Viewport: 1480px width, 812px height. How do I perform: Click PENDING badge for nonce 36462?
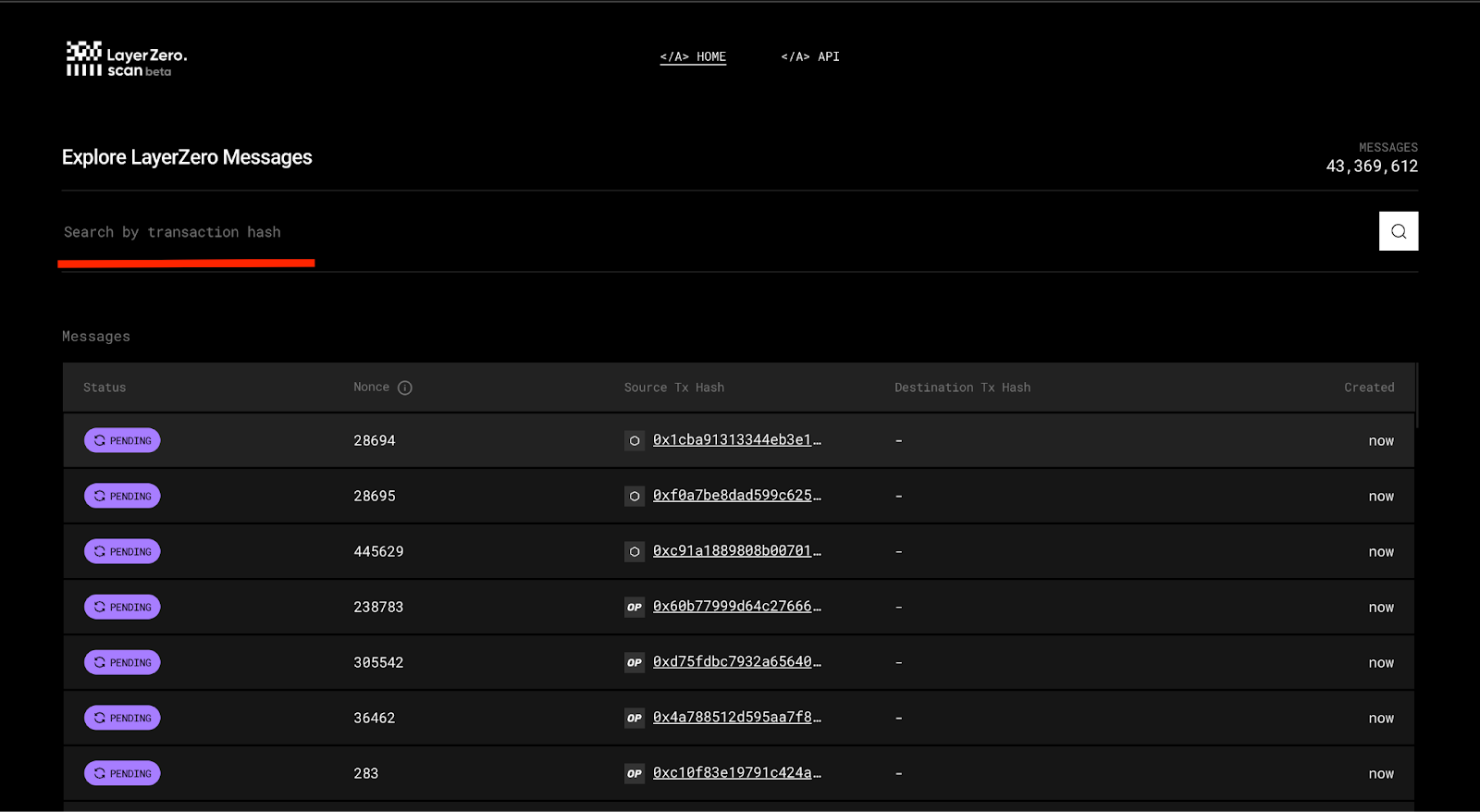tap(122, 718)
